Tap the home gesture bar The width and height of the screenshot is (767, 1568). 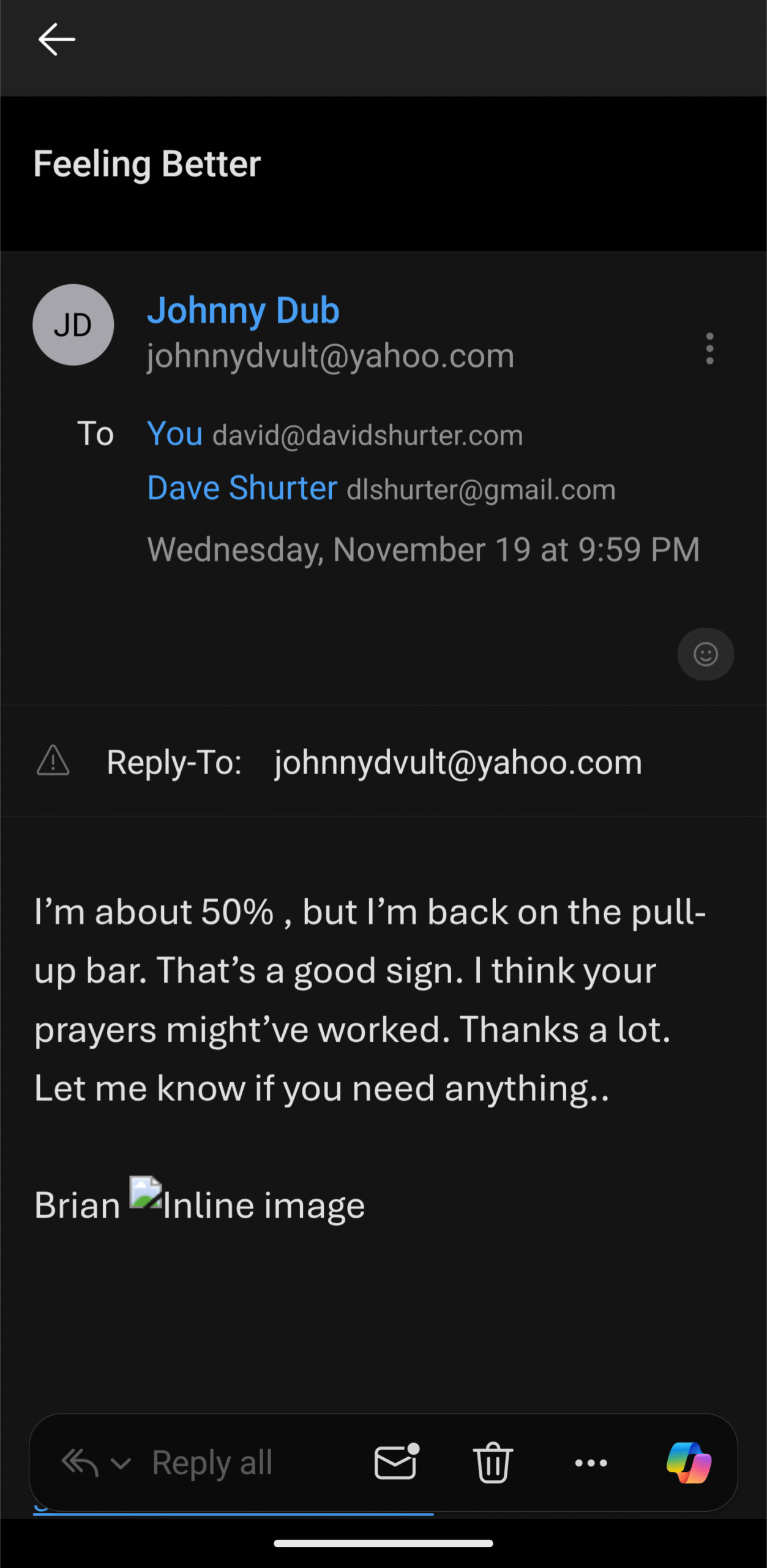click(x=383, y=1543)
